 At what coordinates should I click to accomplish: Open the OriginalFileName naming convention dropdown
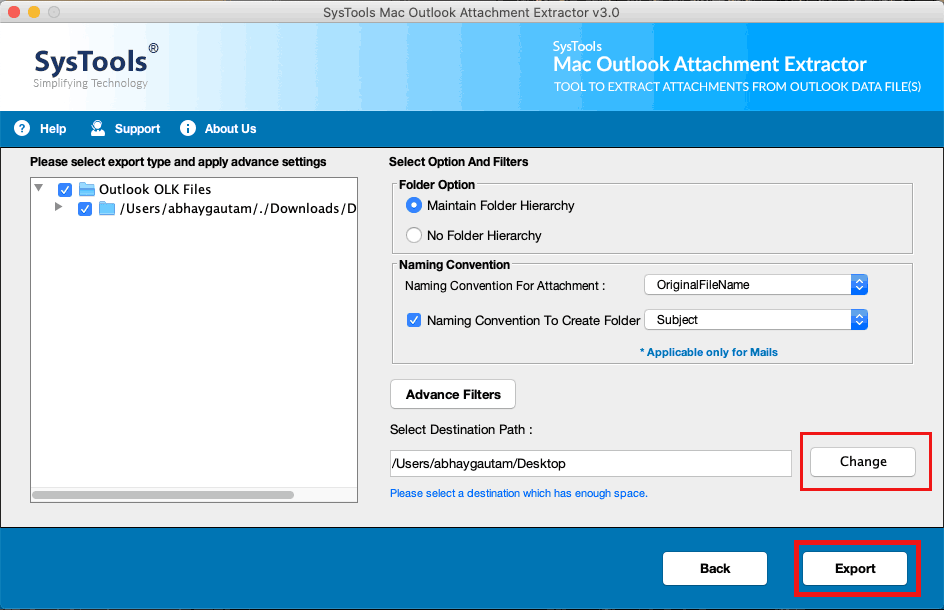pyautogui.click(x=756, y=285)
